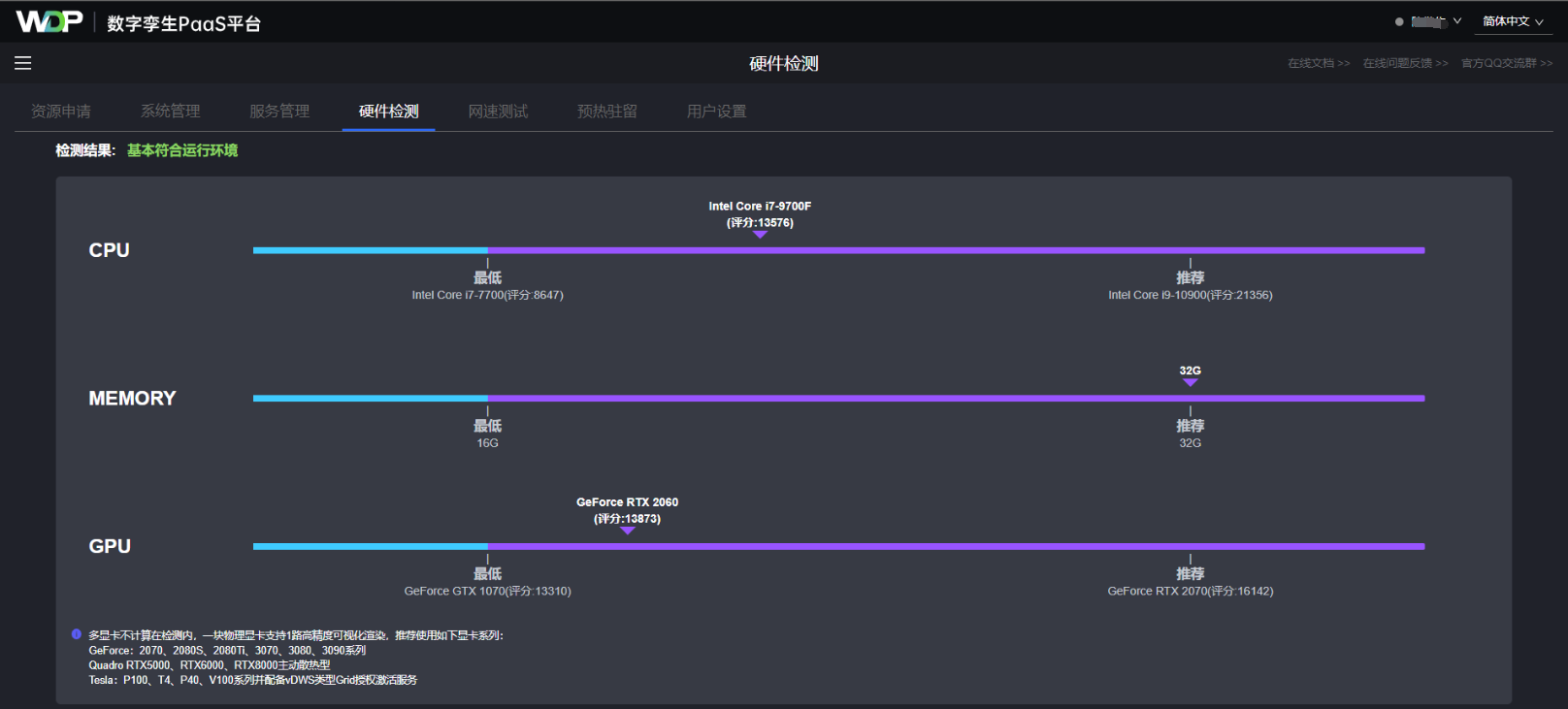The height and width of the screenshot is (709, 1568).
Task: Switch to the 服务管理 tab
Action: 279,112
